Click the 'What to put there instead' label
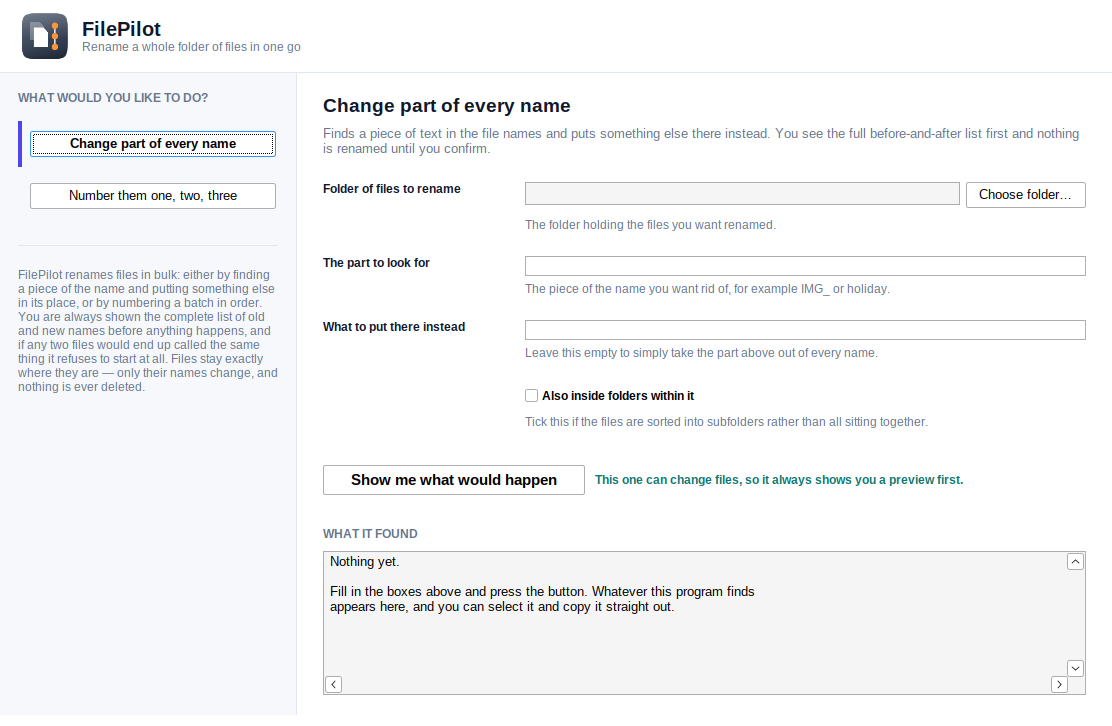 [x=394, y=327]
